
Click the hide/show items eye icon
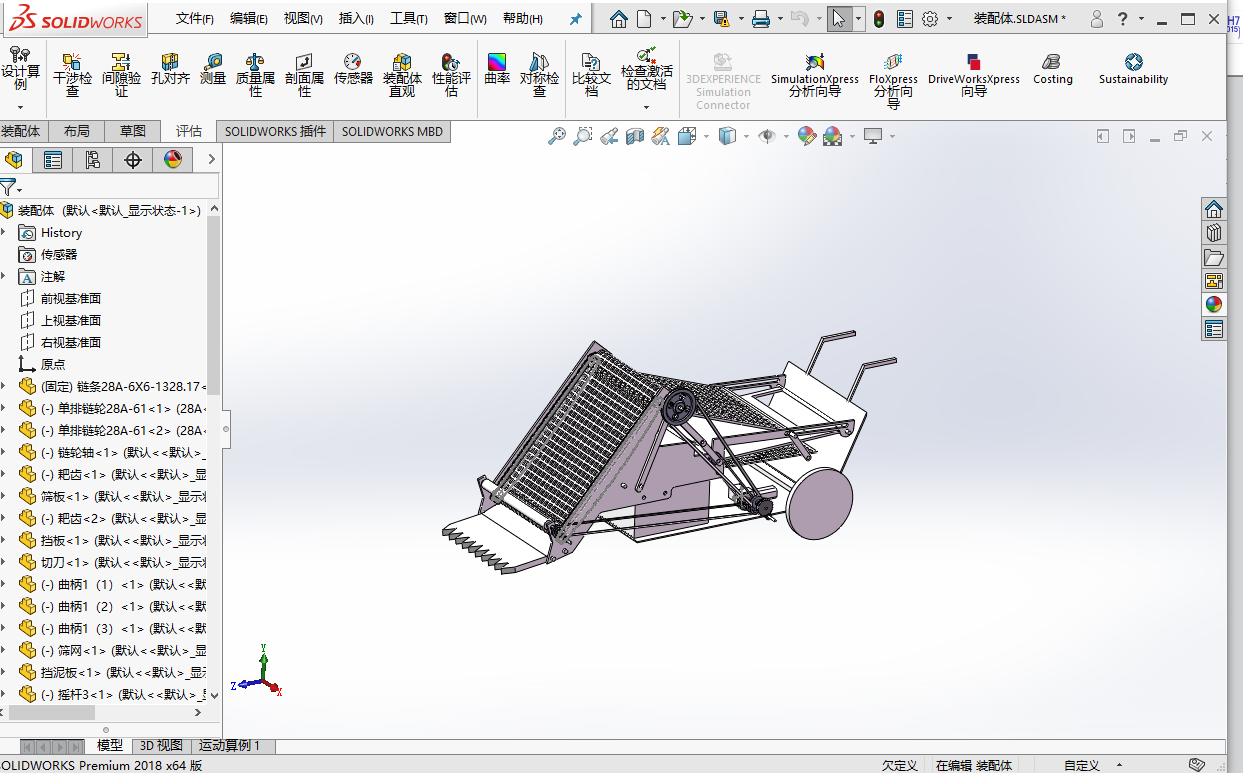click(x=767, y=136)
